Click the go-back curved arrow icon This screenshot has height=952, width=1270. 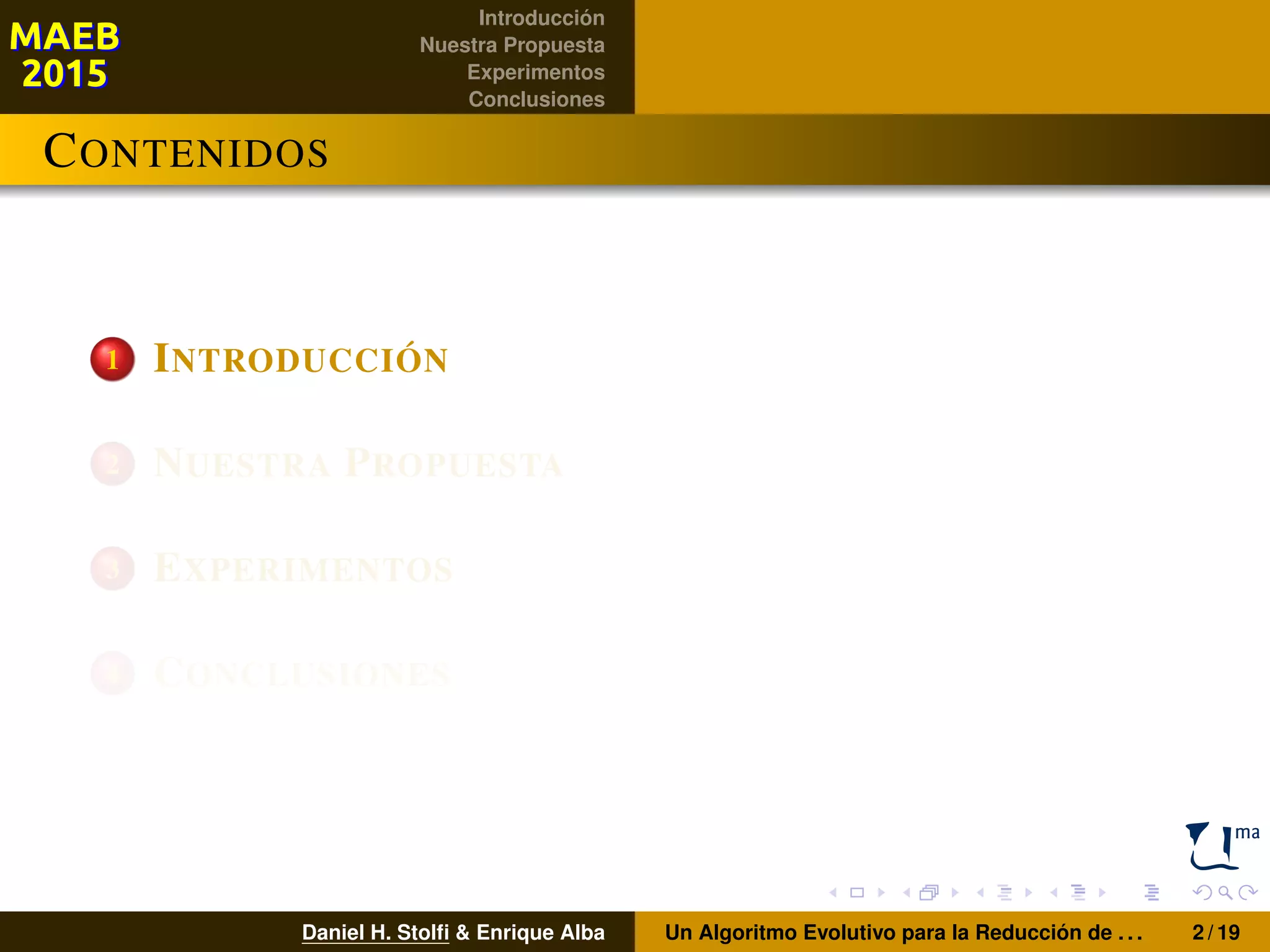click(1202, 892)
